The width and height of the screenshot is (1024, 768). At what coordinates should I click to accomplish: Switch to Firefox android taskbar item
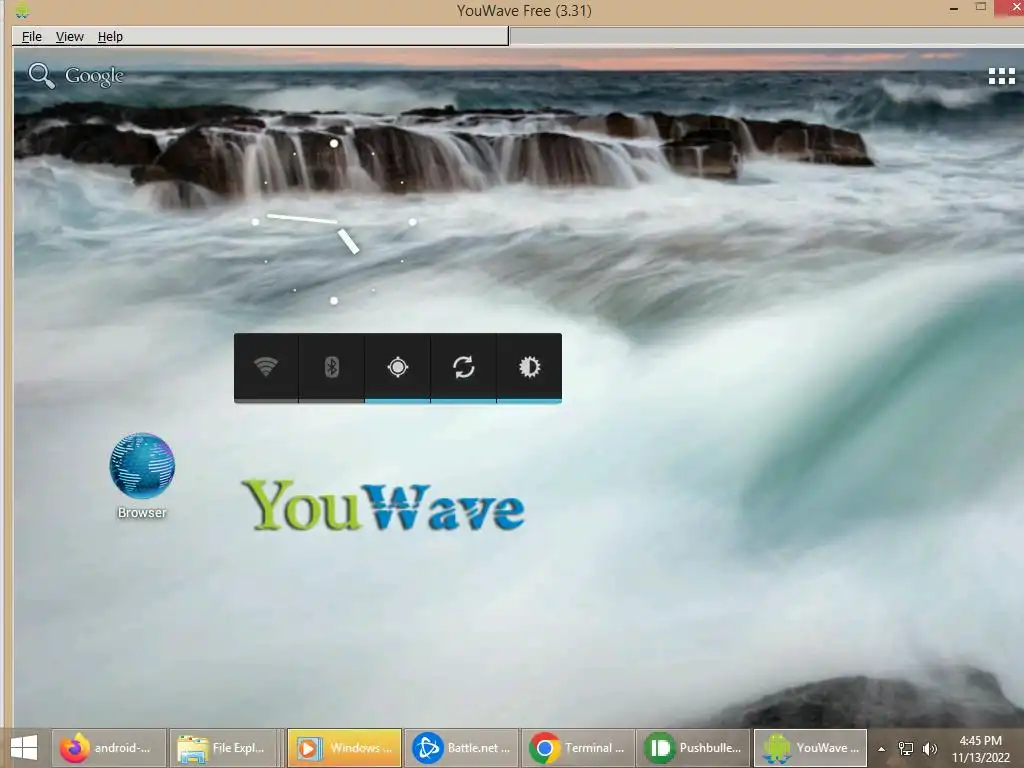(108, 748)
